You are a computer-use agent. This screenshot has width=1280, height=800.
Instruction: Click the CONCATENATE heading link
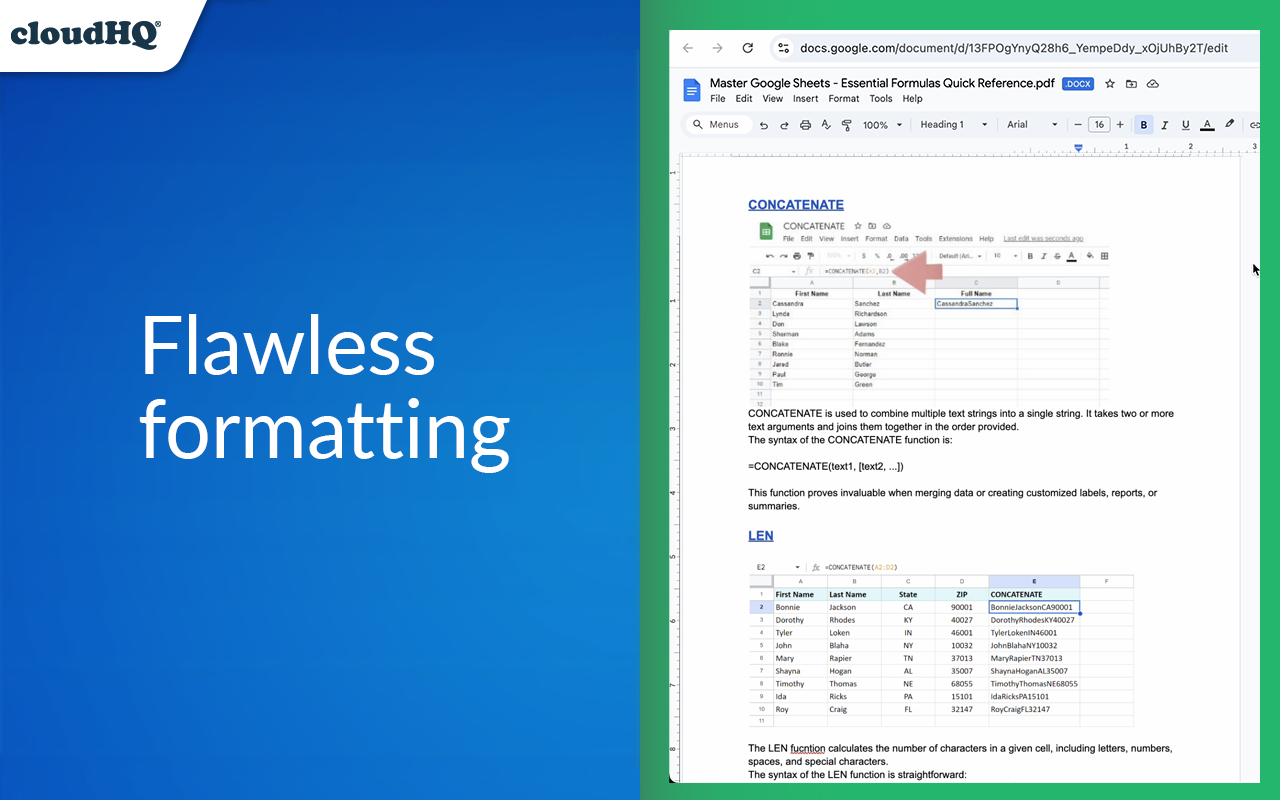796,205
